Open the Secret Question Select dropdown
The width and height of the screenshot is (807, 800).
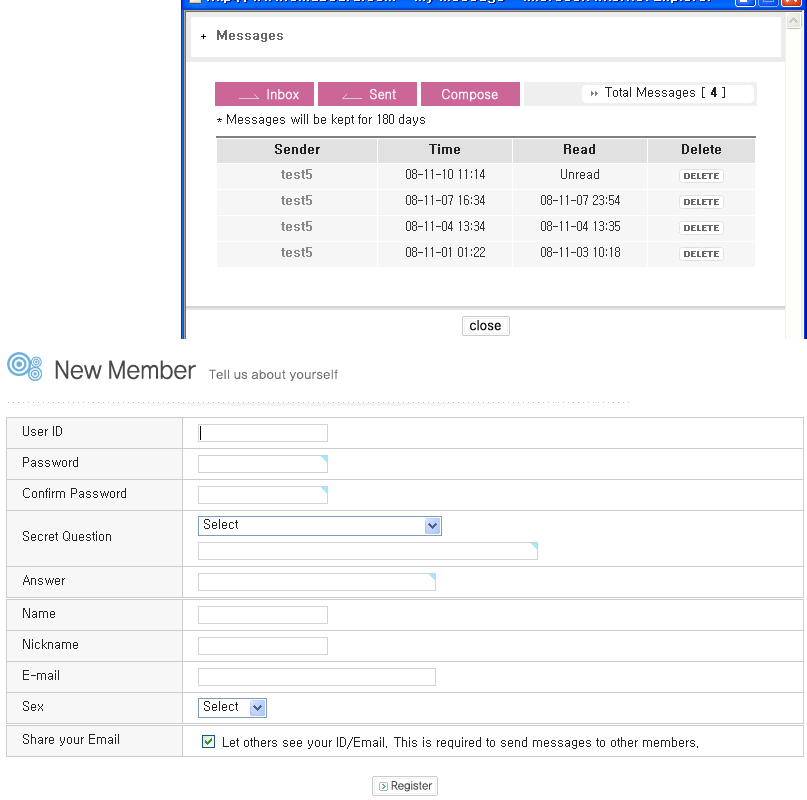(x=320, y=526)
